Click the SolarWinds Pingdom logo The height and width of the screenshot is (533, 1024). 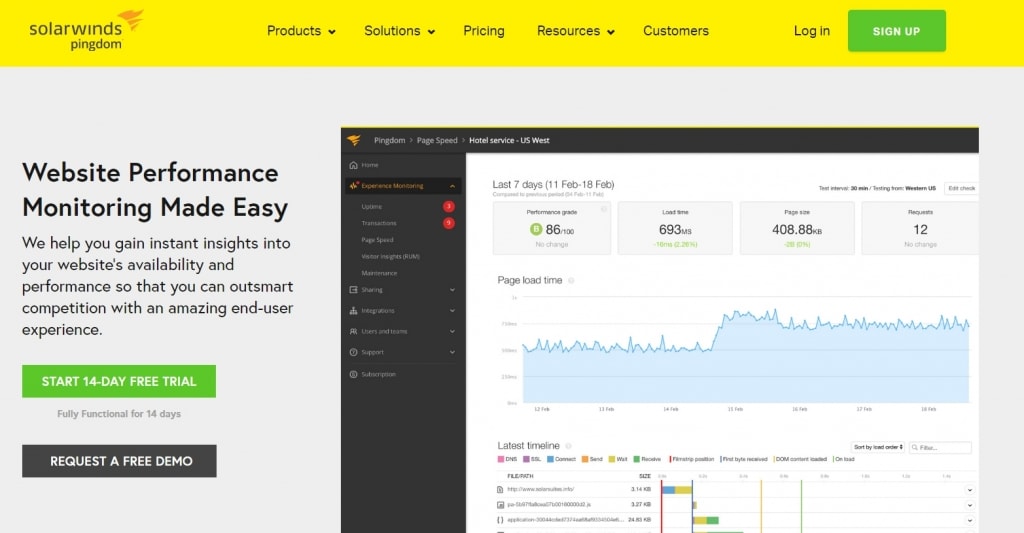click(x=86, y=30)
